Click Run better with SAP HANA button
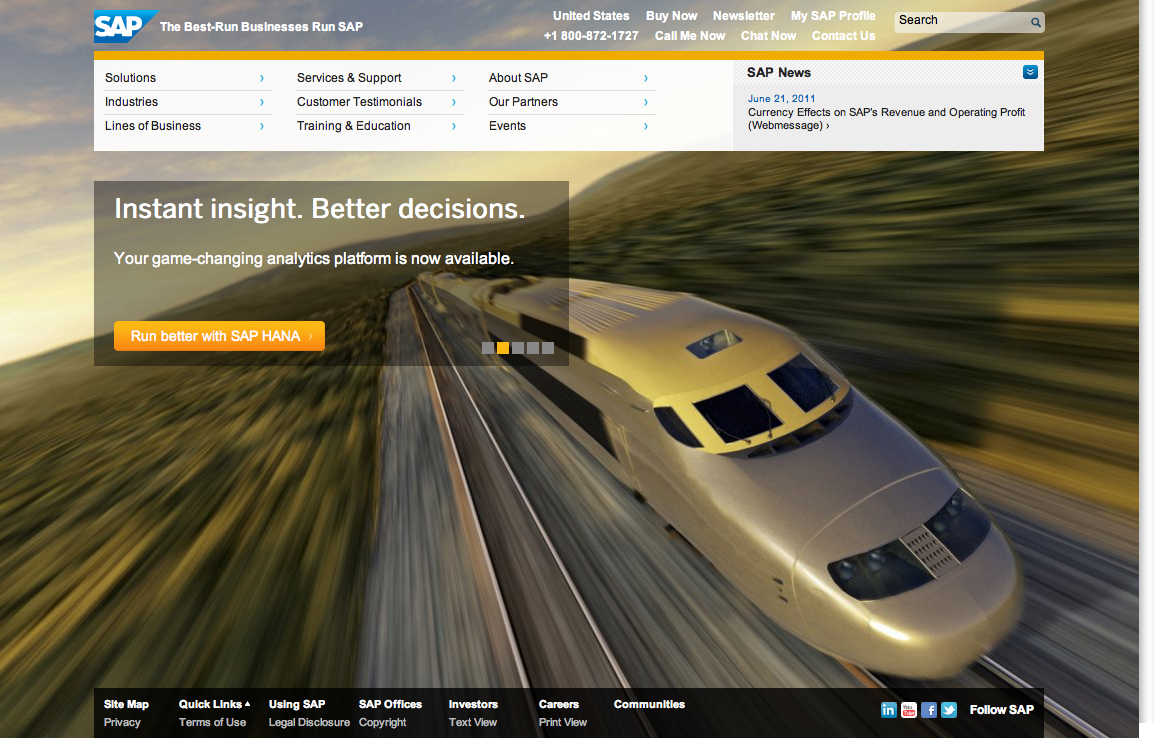 pyautogui.click(x=219, y=336)
